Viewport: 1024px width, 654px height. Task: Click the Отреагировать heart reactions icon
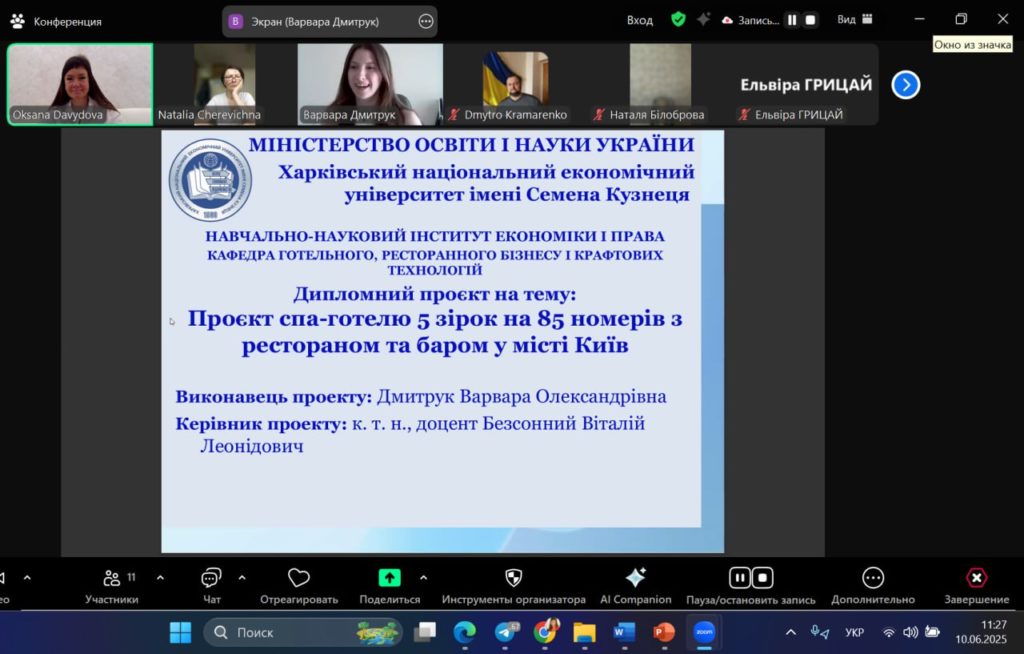pos(298,578)
